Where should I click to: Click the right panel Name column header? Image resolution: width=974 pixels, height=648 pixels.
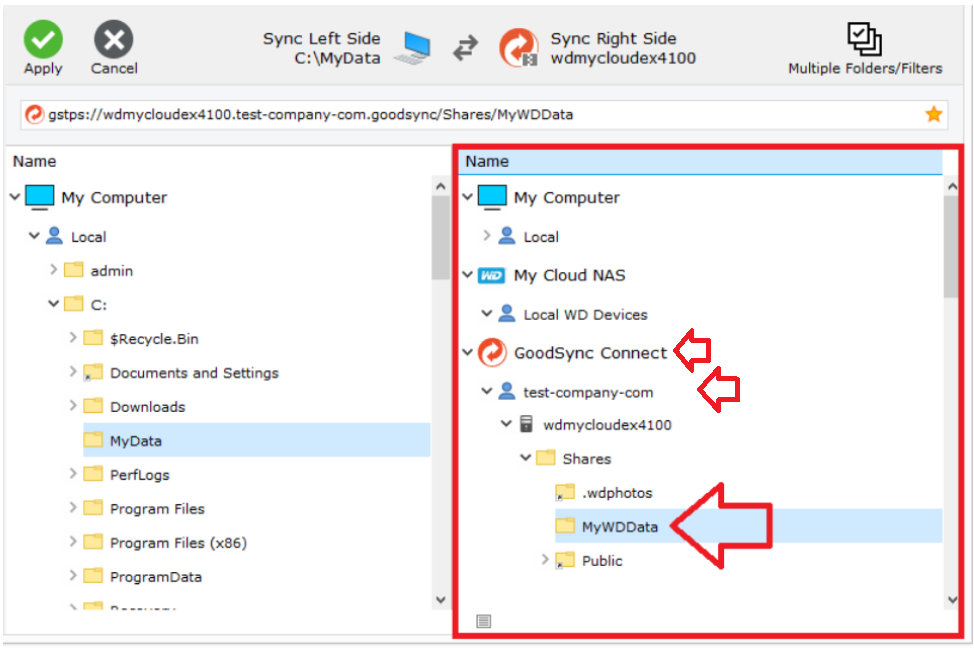tap(700, 161)
